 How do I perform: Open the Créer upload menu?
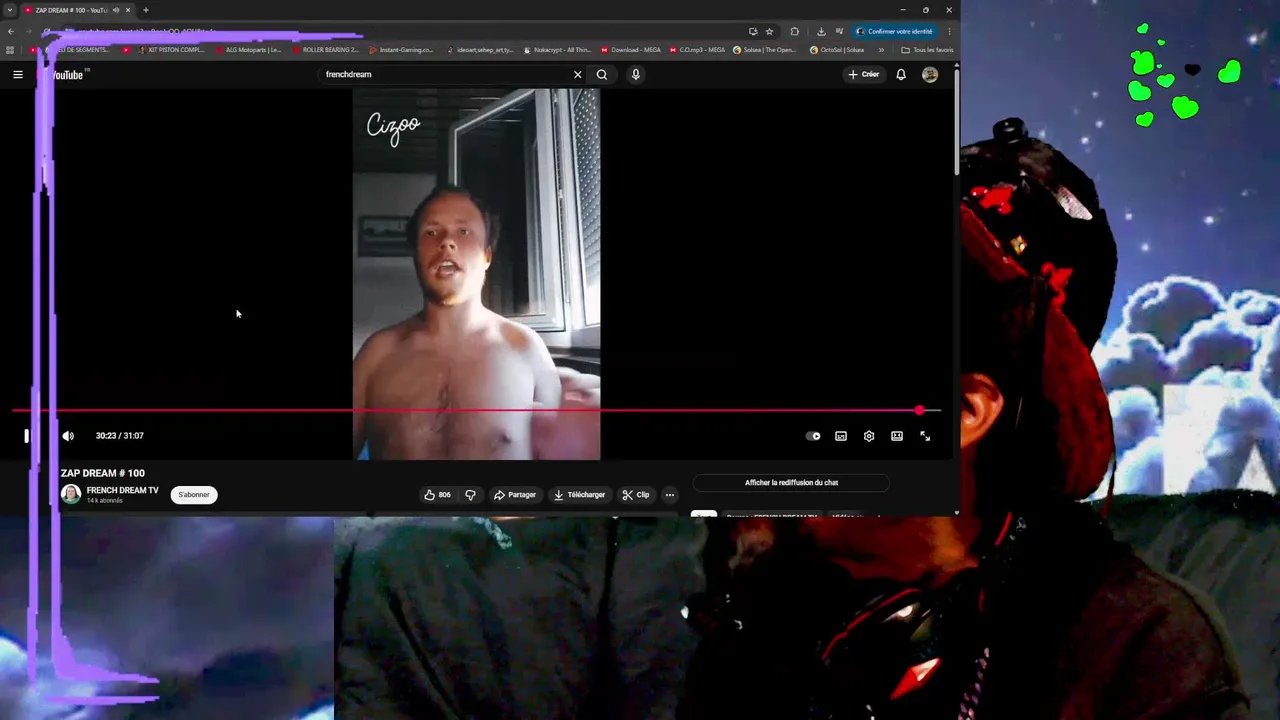(x=864, y=74)
